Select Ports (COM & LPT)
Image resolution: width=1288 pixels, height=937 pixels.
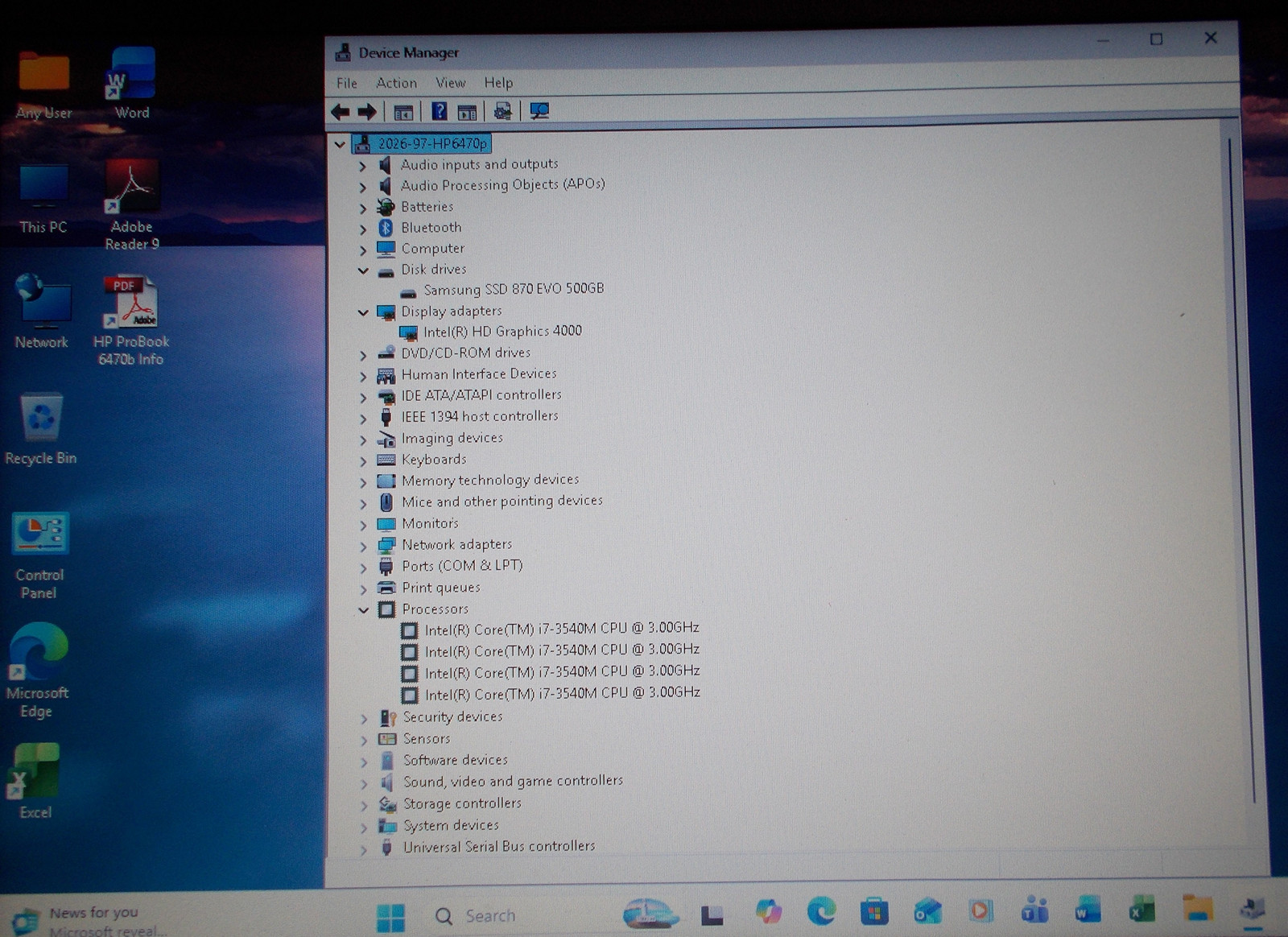(x=462, y=566)
